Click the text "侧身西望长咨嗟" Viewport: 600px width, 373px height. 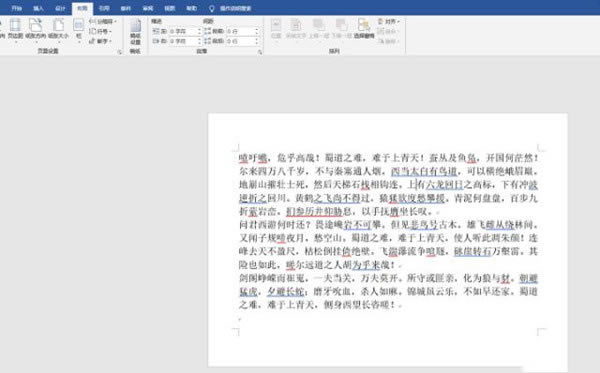click(357, 305)
